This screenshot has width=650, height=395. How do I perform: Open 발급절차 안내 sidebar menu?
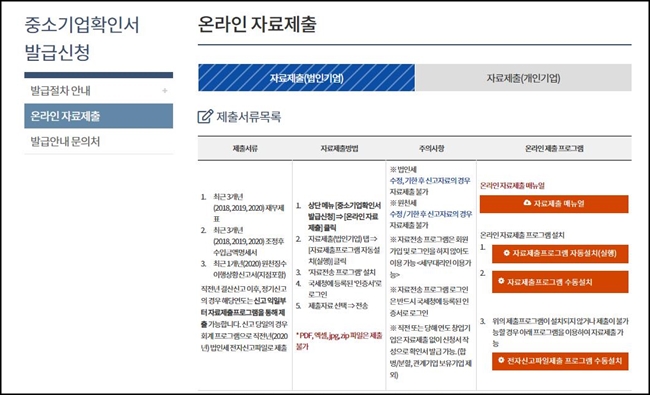click(x=99, y=91)
